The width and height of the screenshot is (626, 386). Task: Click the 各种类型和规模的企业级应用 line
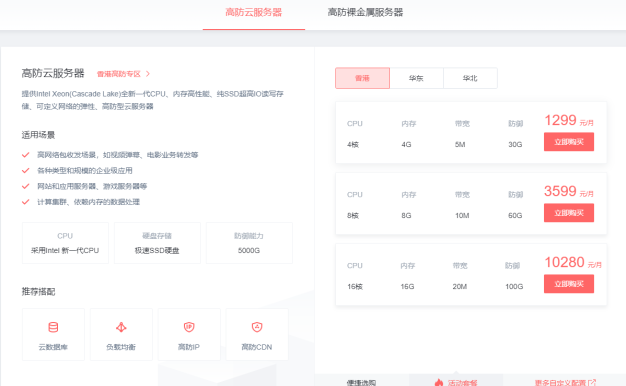pyautogui.click(x=85, y=170)
